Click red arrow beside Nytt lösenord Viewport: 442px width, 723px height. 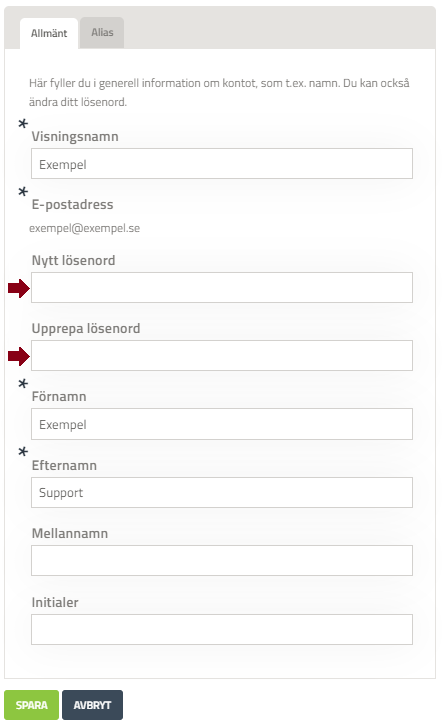(19, 289)
